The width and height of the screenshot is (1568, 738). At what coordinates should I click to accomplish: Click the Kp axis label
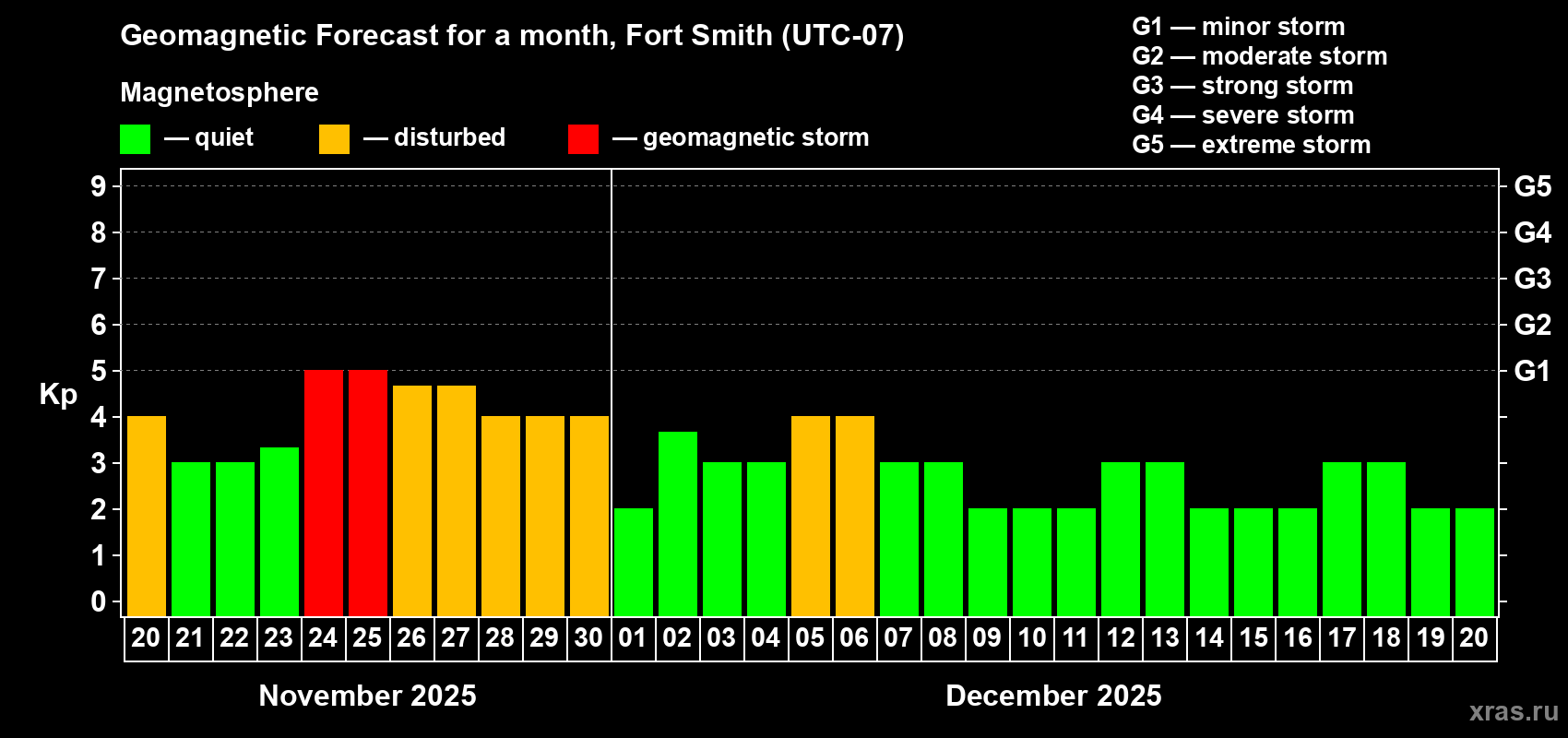coord(58,395)
